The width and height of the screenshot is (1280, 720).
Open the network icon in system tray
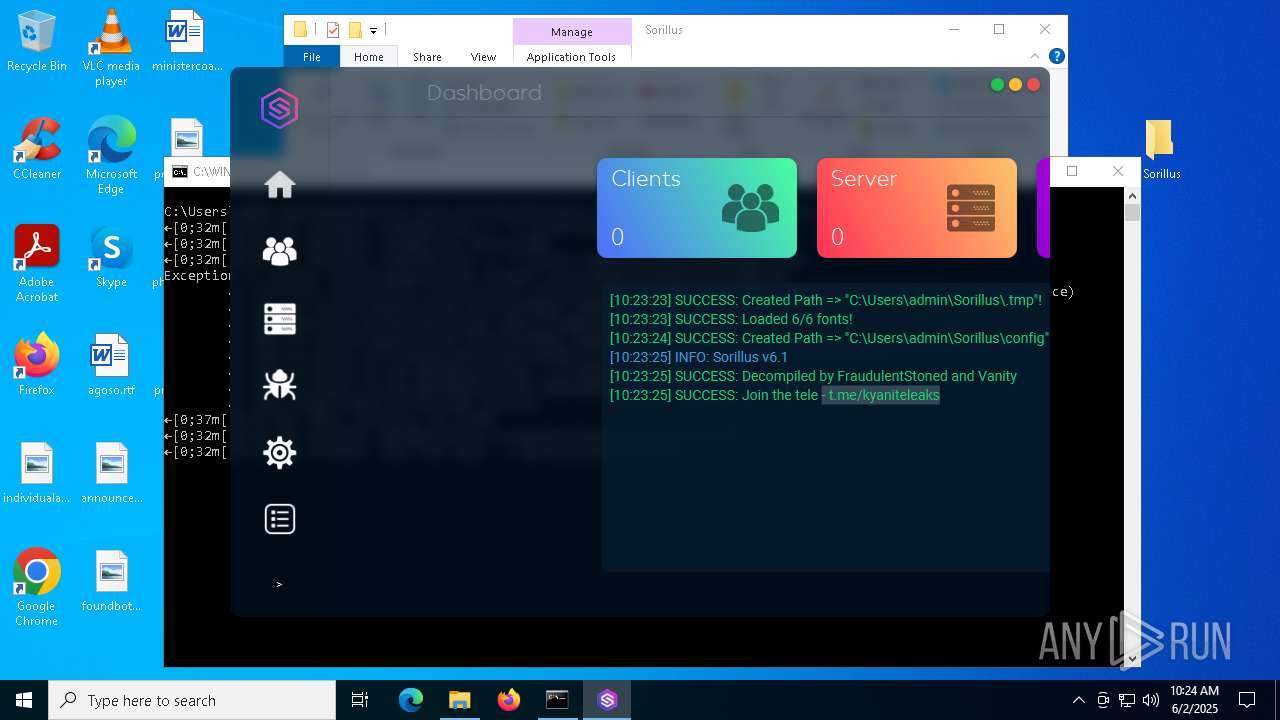1127,700
